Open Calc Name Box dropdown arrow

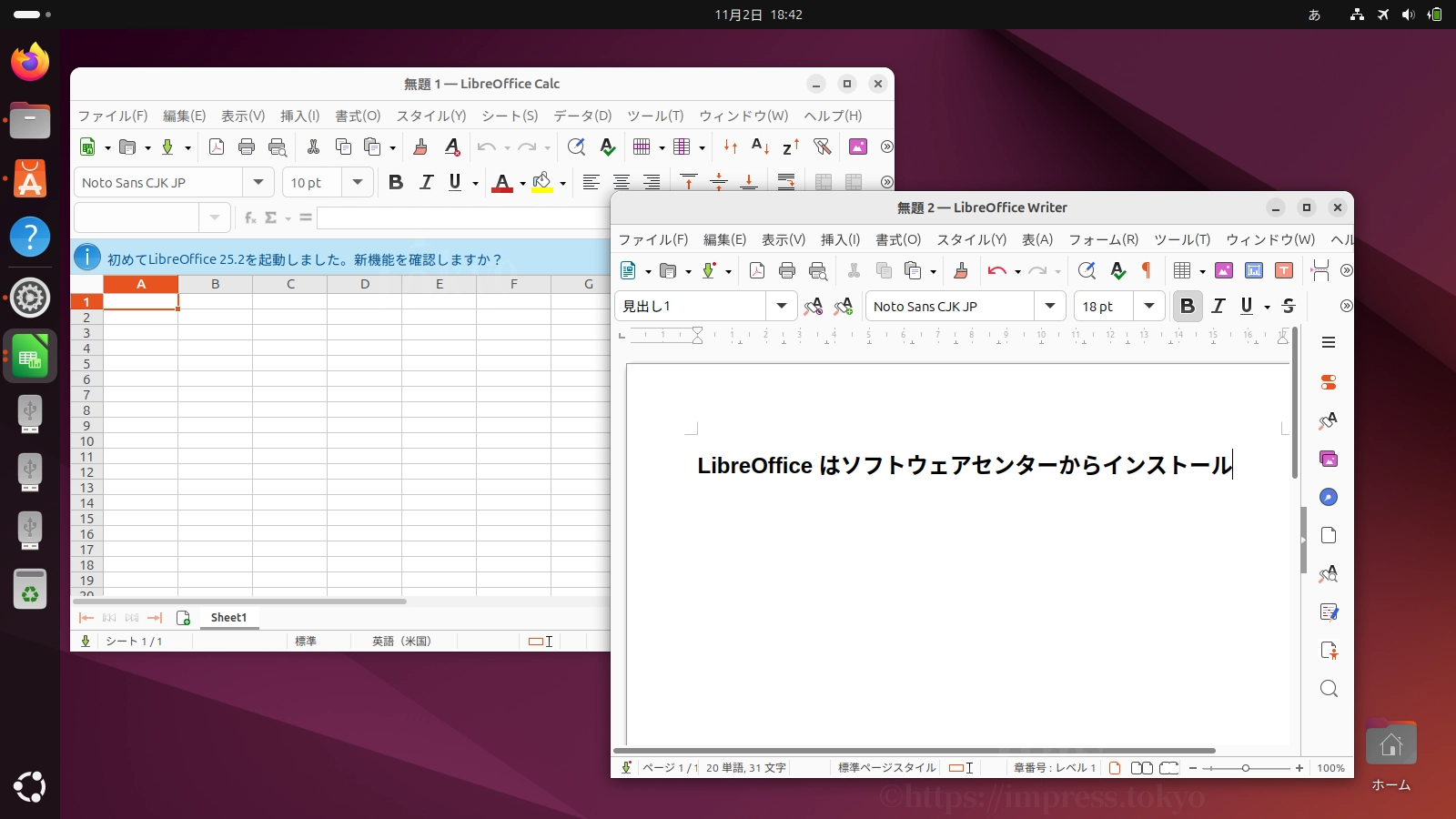[214, 217]
